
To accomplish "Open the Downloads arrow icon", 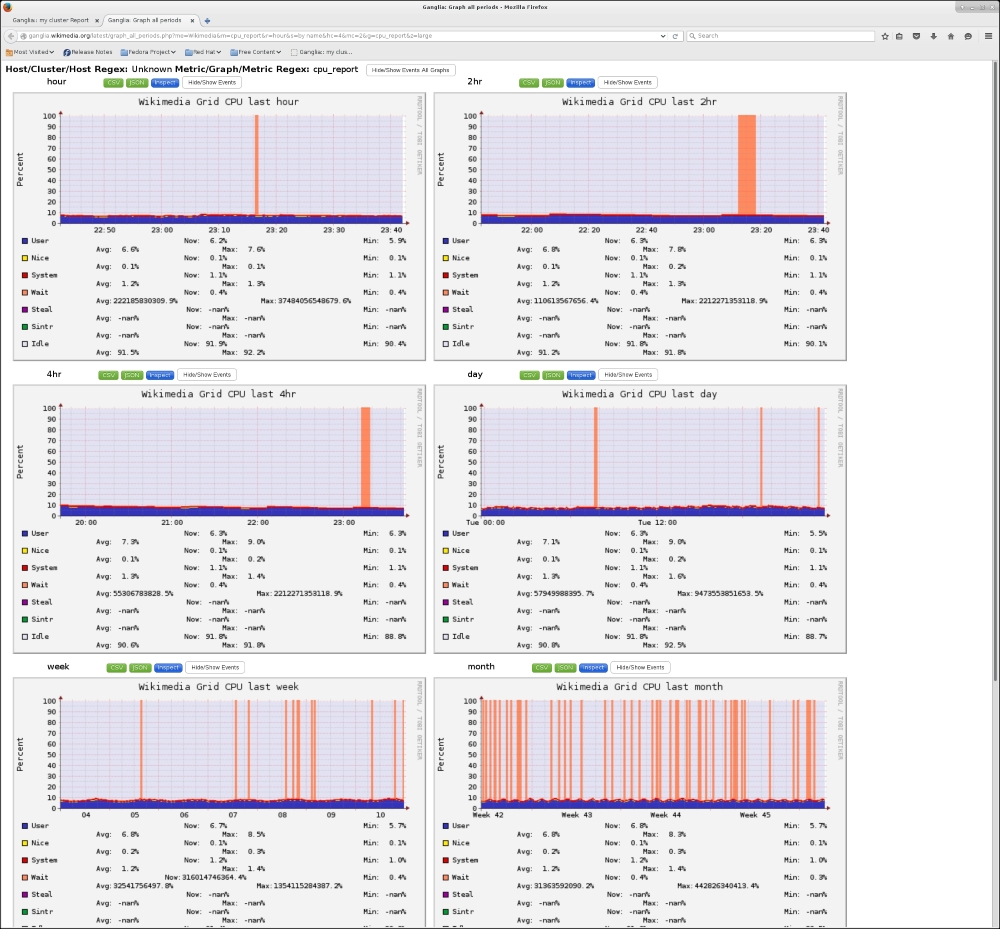I will [934, 36].
